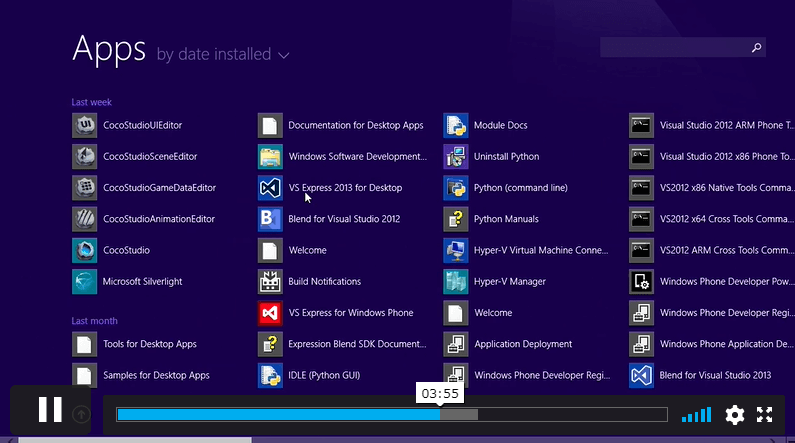Select the Visual Studio 2012 x86 Phone Tools label
Viewport: 795px width, 443px height.
pyautogui.click(x=727, y=157)
